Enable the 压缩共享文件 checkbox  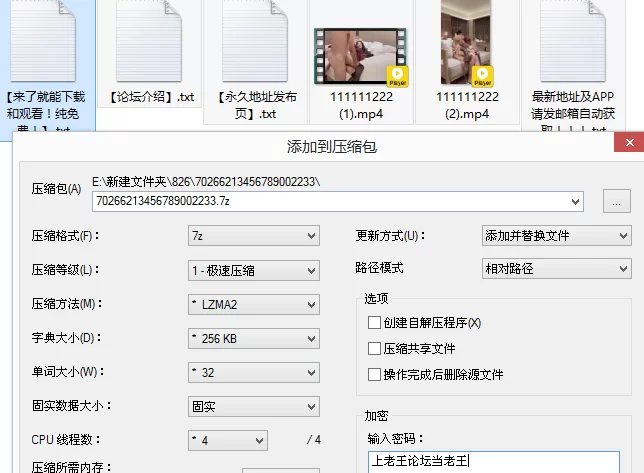374,349
